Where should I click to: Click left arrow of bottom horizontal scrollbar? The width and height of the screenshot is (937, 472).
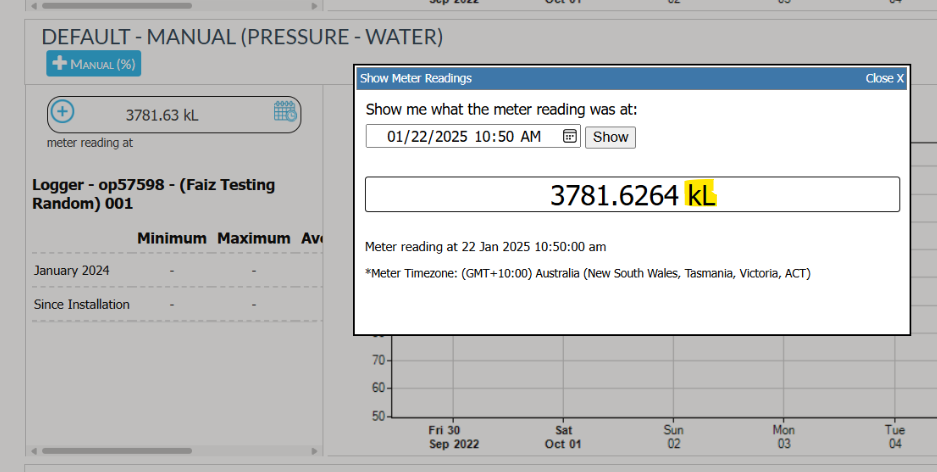pos(32,451)
